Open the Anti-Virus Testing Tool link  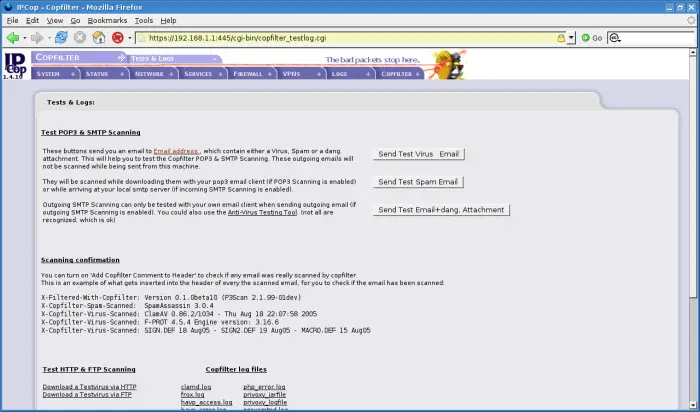point(262,212)
